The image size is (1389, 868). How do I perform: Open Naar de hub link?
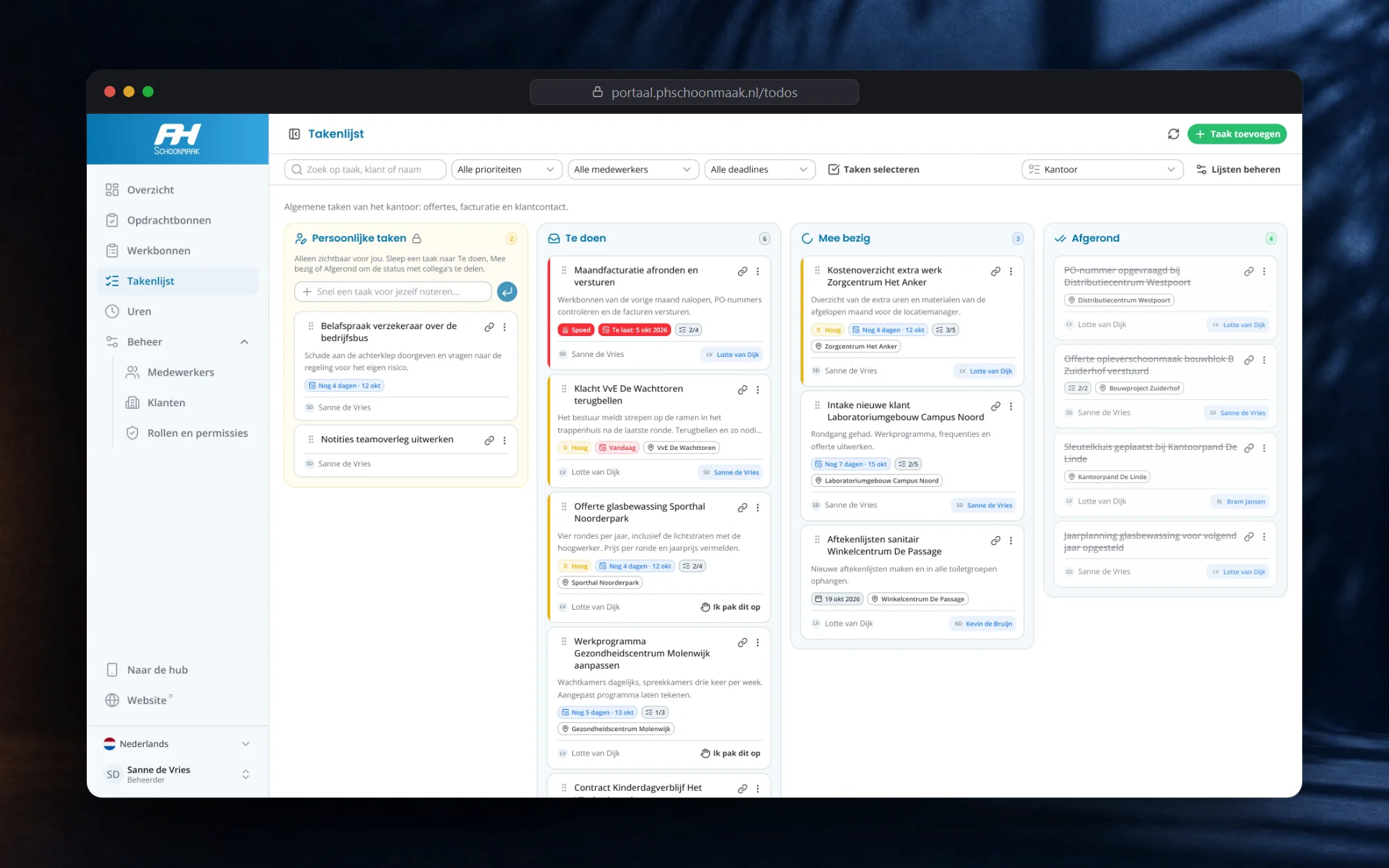178,670
